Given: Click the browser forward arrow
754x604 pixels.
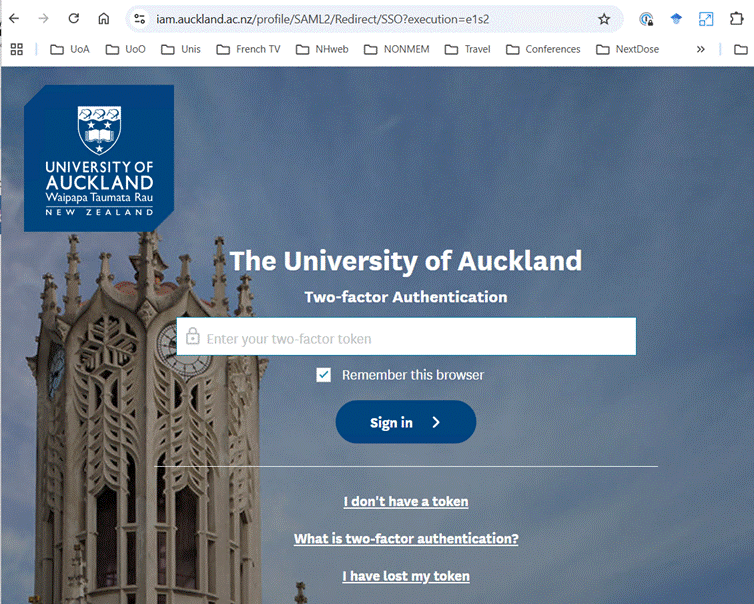Looking at the screenshot, I should [44, 19].
